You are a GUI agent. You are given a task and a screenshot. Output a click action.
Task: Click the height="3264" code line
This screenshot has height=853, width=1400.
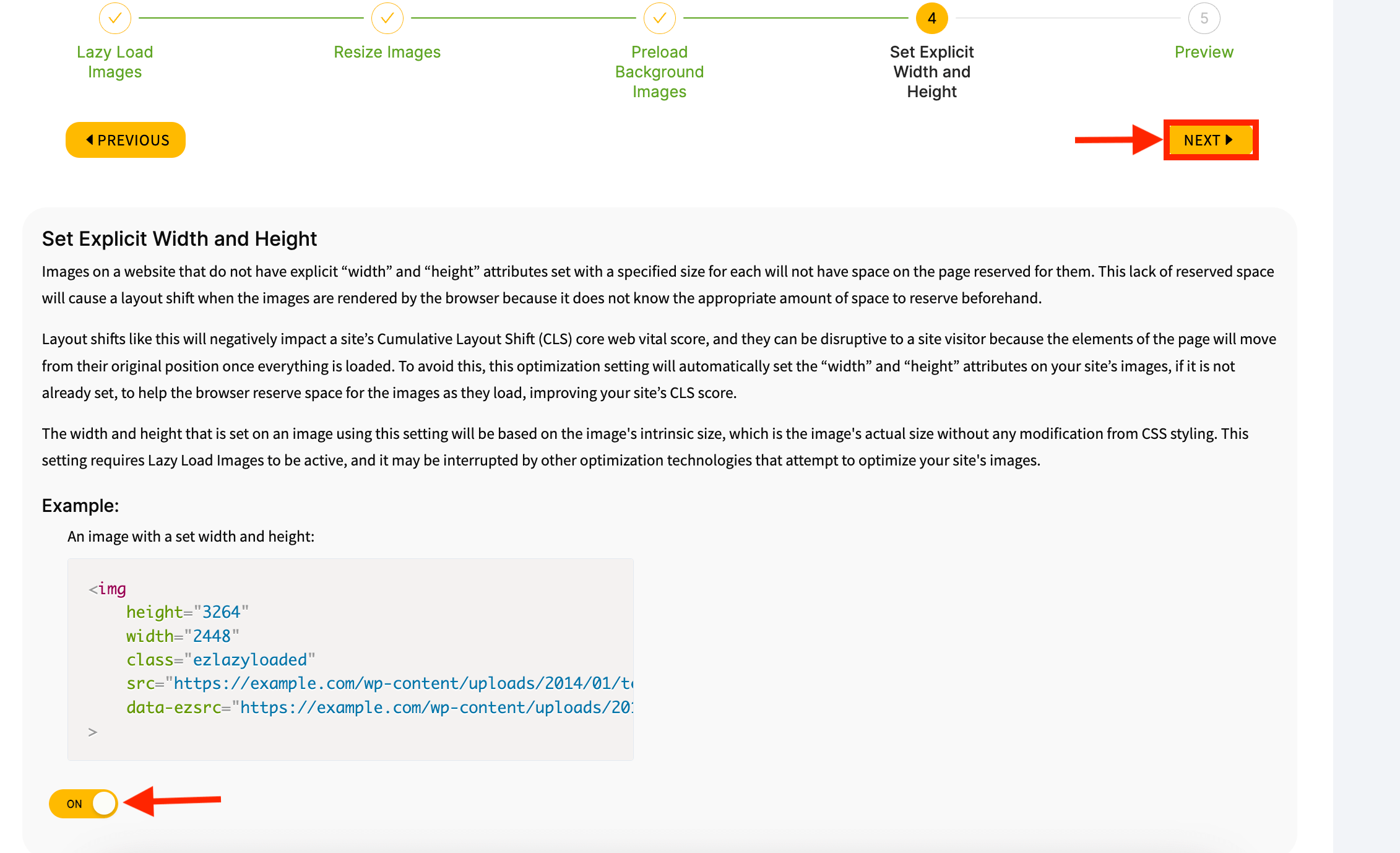pyautogui.click(x=188, y=612)
